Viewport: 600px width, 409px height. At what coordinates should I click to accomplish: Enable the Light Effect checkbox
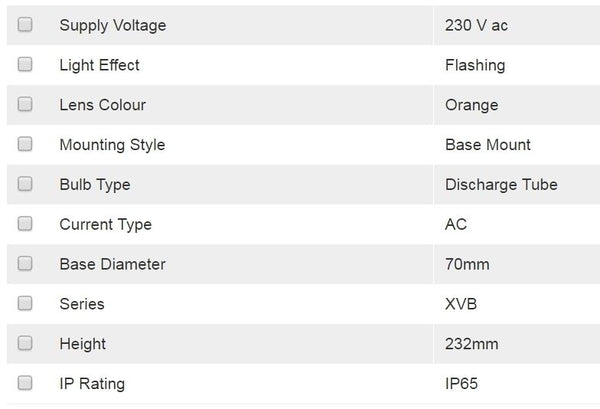(x=25, y=65)
